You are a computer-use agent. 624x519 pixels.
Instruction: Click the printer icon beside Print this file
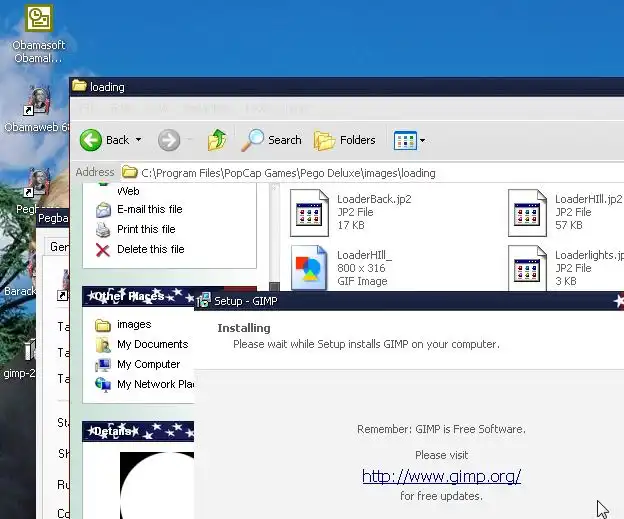[x=103, y=230]
